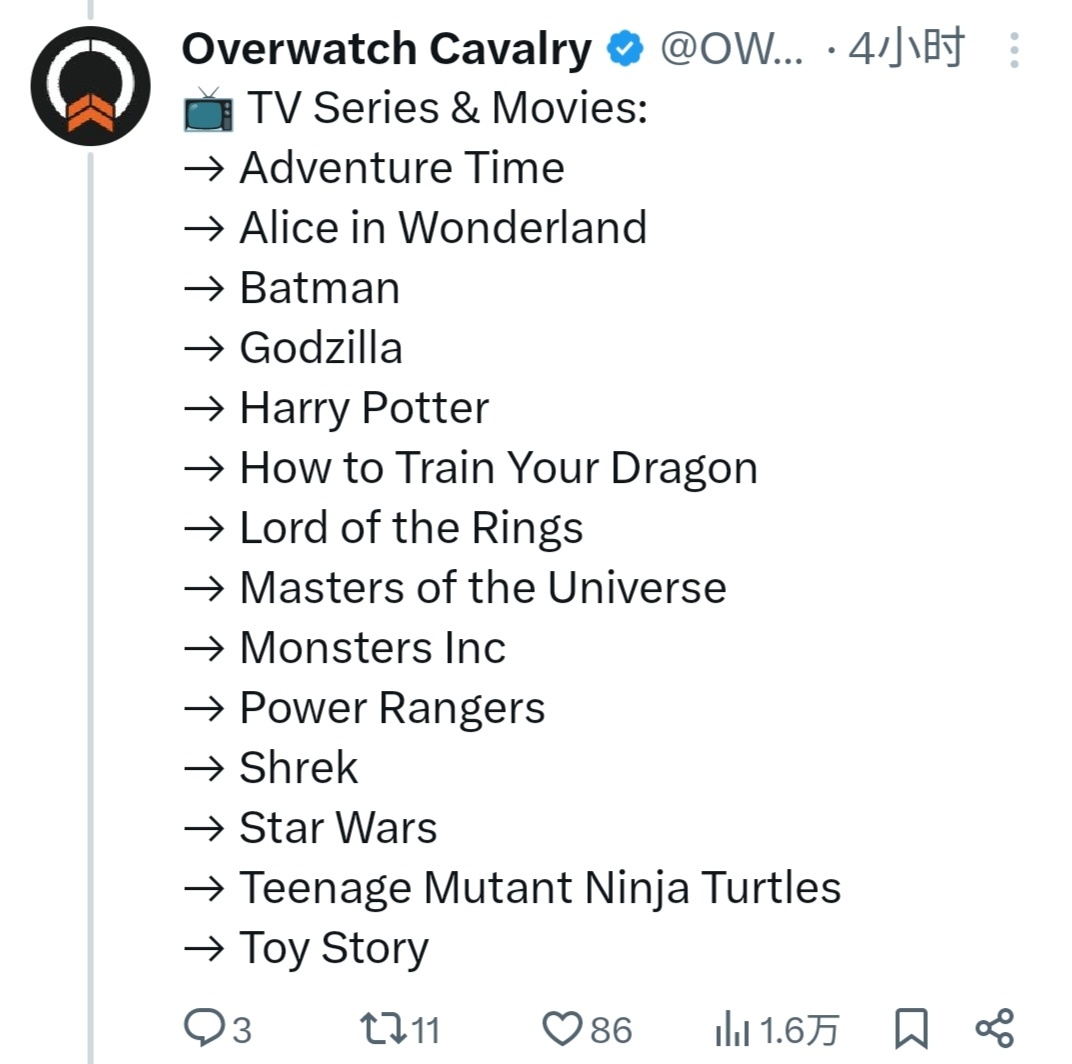Click the 1.6万 view count

point(799,1030)
